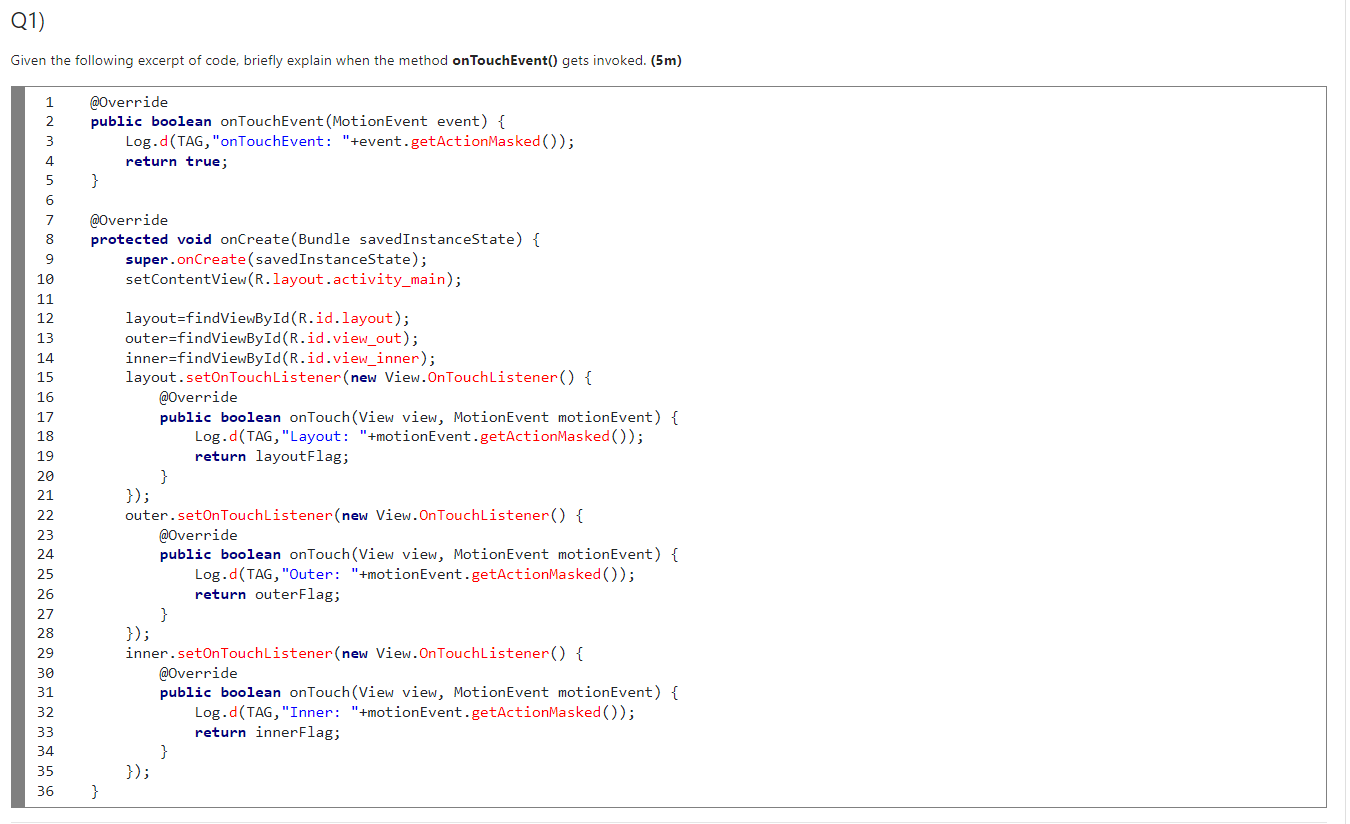The image size is (1350, 824).
Task: Click the (5m) marks label
Action: point(665,61)
